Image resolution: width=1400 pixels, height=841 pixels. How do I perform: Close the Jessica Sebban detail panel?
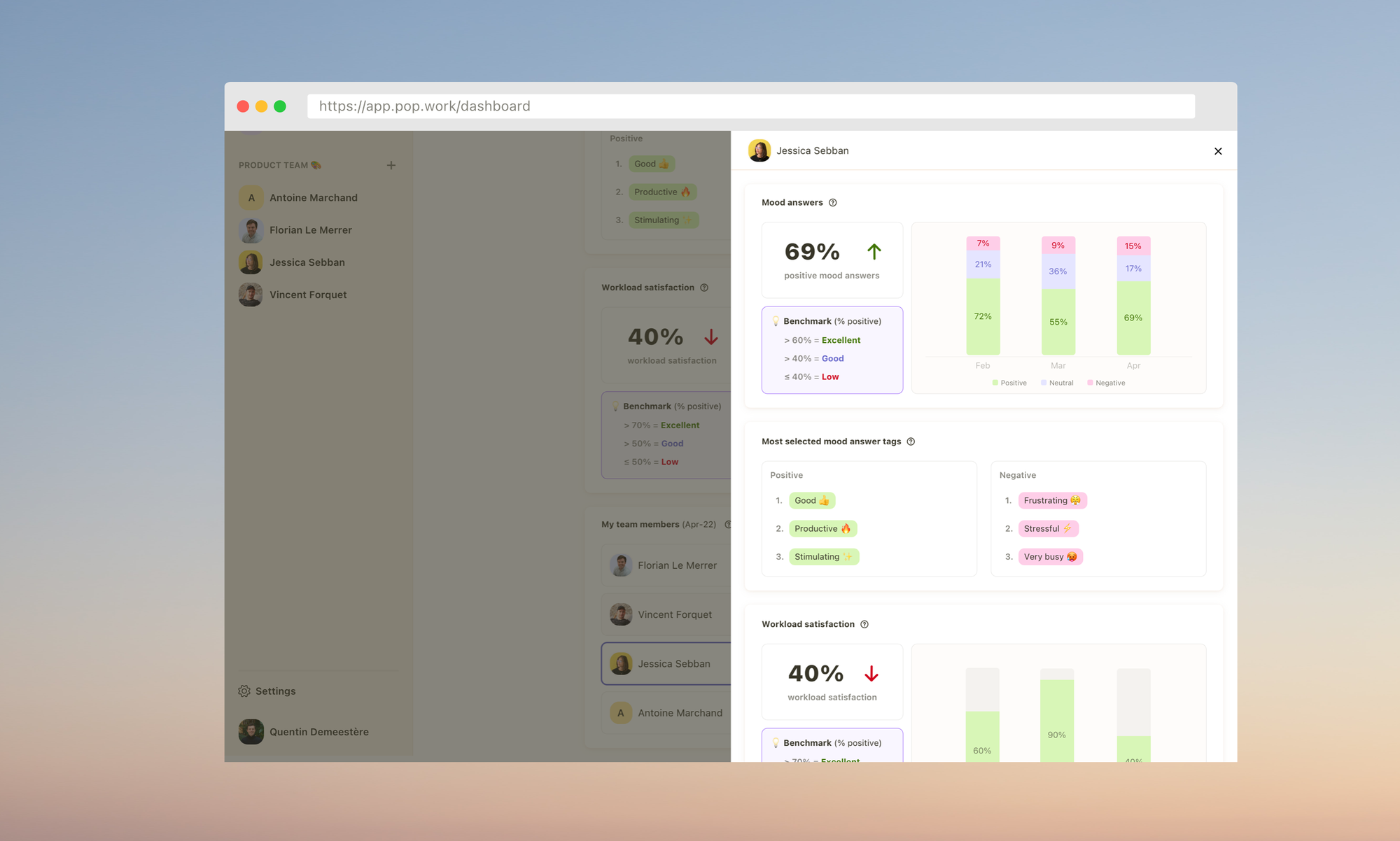coord(1218,150)
